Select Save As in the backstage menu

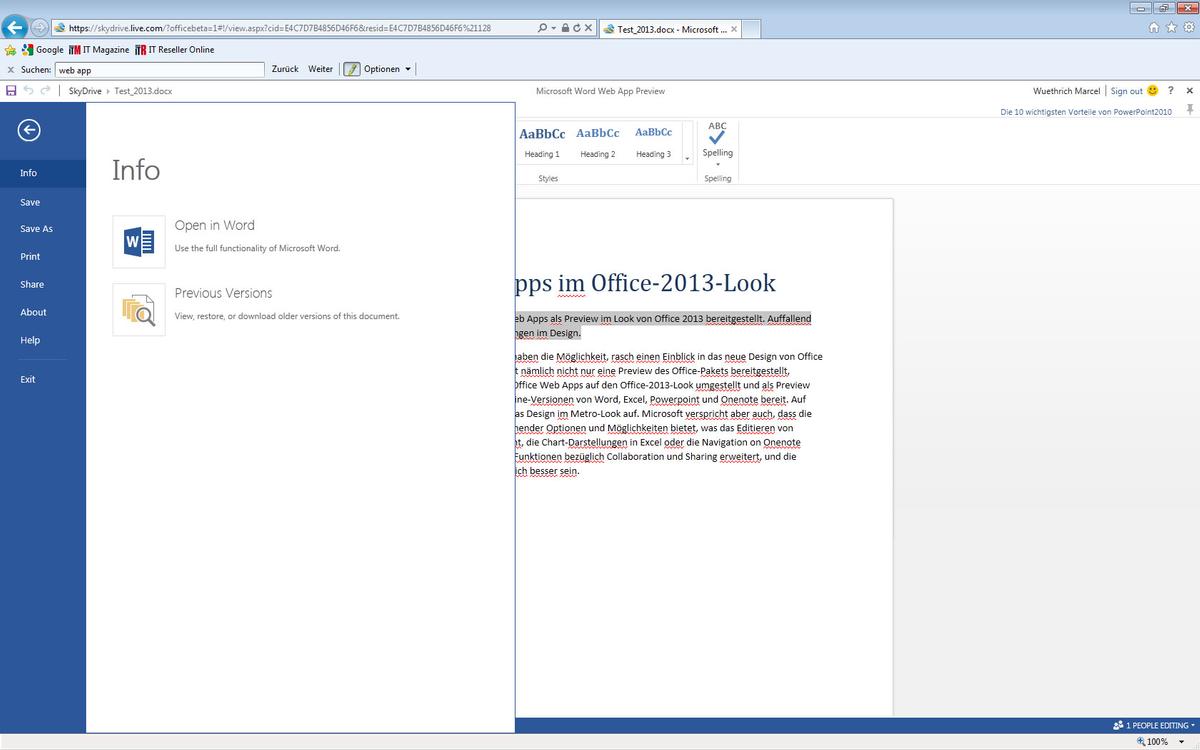[x=43, y=229]
